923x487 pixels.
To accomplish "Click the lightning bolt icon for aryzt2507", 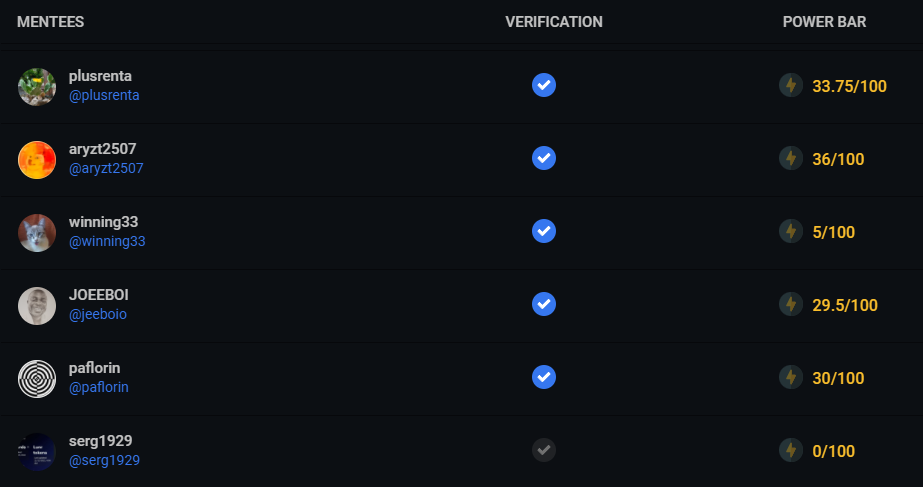I will (791, 158).
